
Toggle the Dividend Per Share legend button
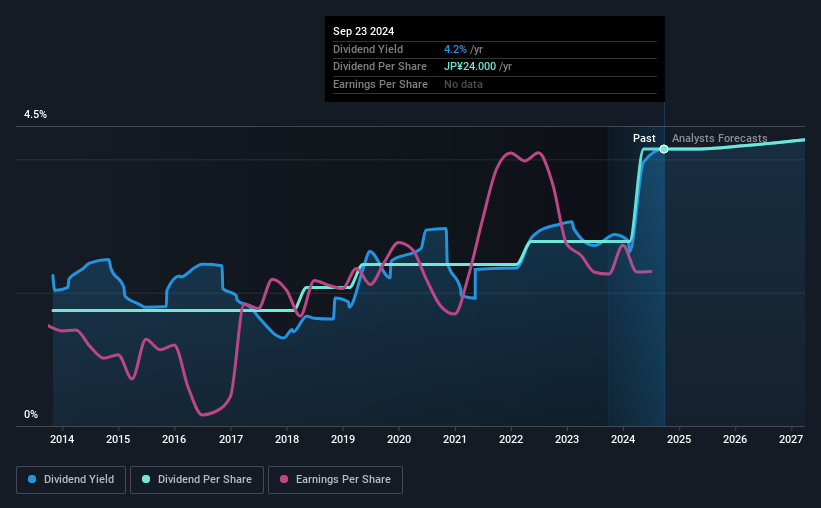197,480
